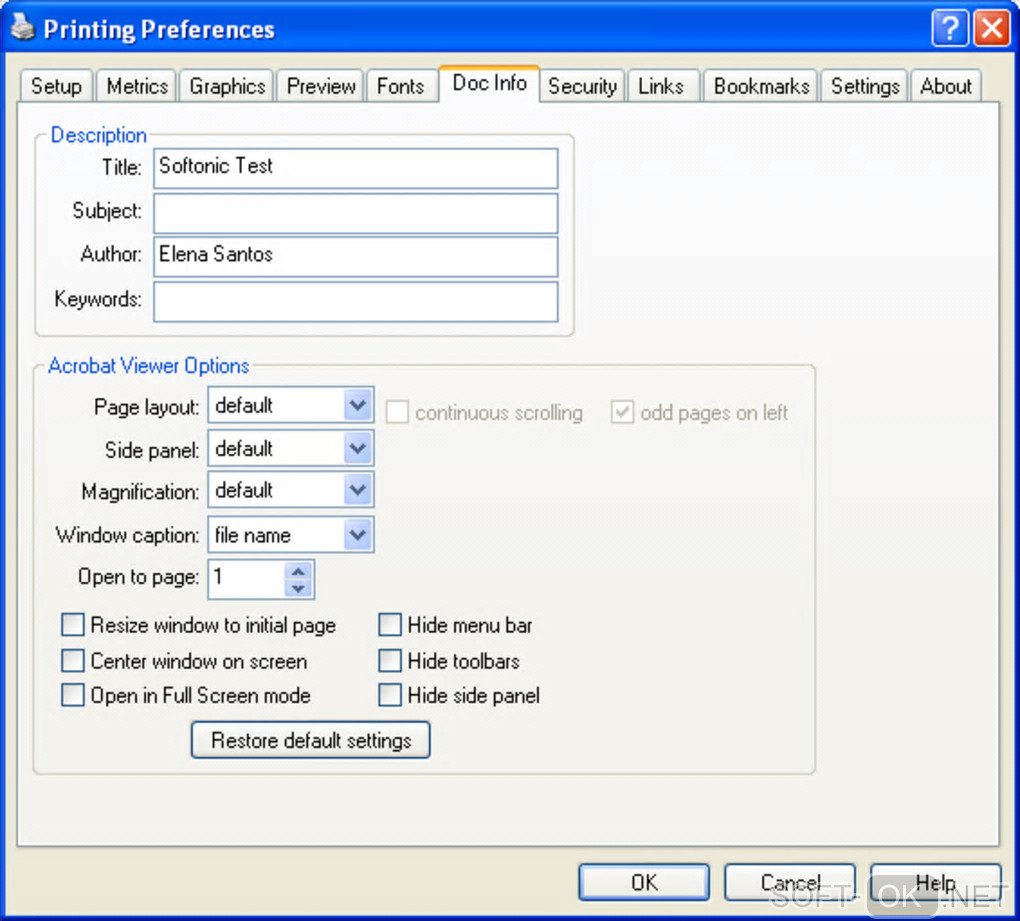
Task: Select the Preview tab
Action: tap(321, 86)
